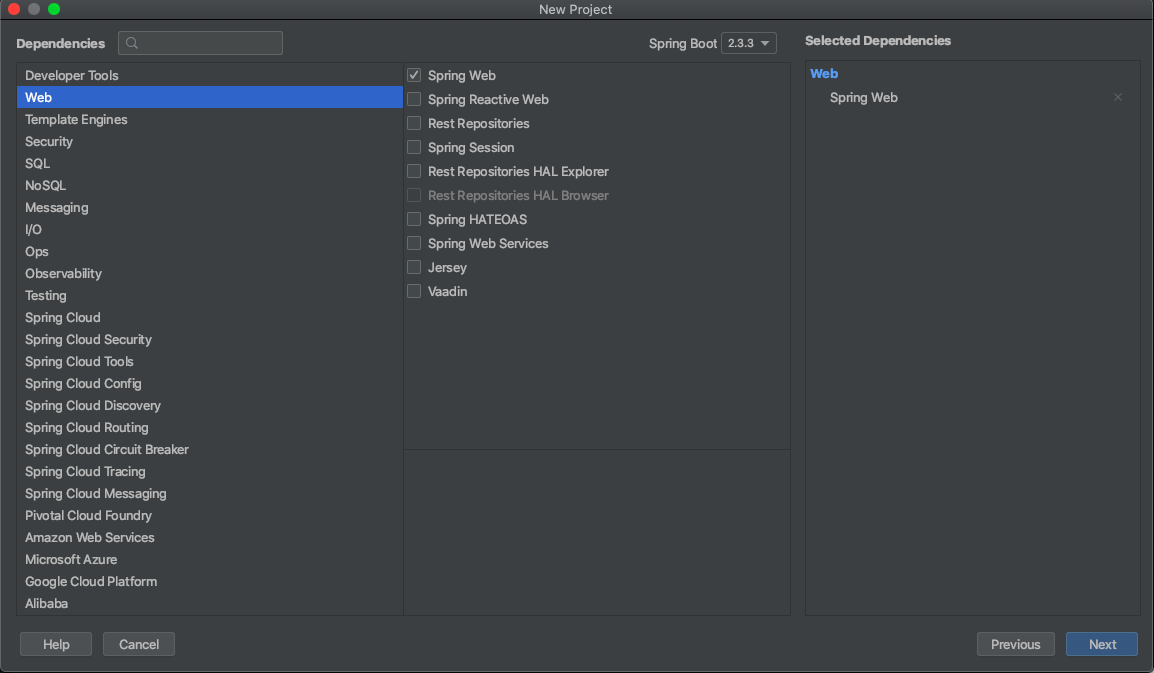
Task: Check the Vaadin dependency box
Action: coord(414,291)
